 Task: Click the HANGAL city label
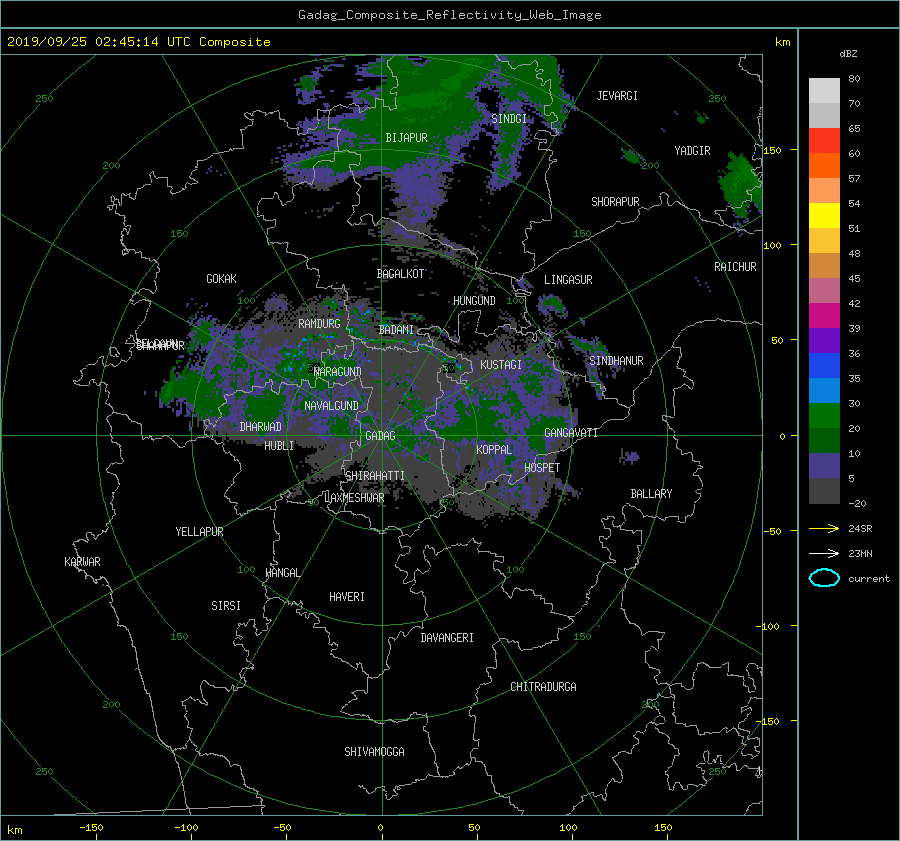click(x=282, y=573)
